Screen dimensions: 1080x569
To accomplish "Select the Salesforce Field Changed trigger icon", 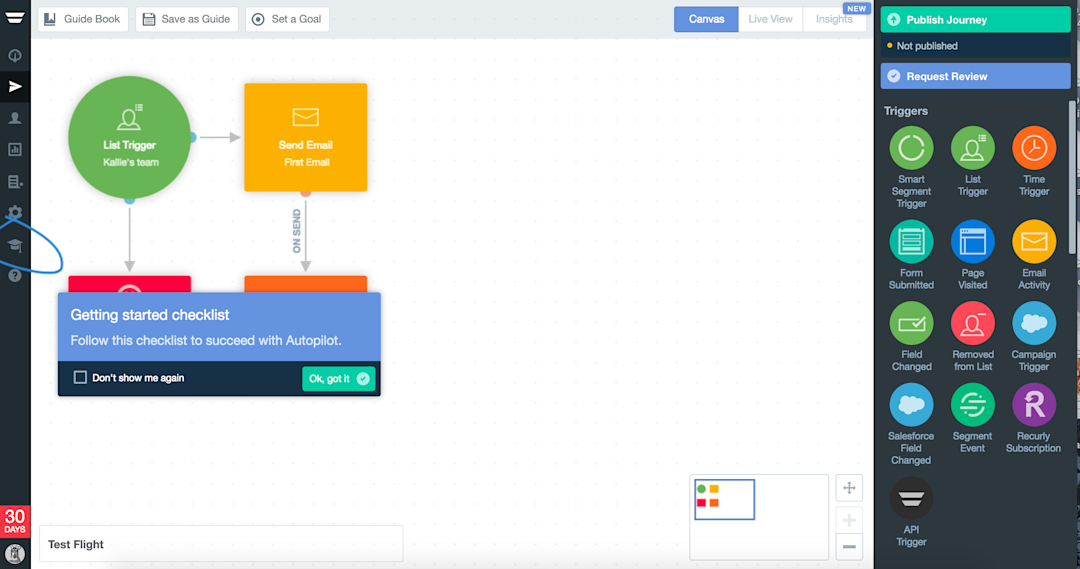I will click(x=911, y=405).
